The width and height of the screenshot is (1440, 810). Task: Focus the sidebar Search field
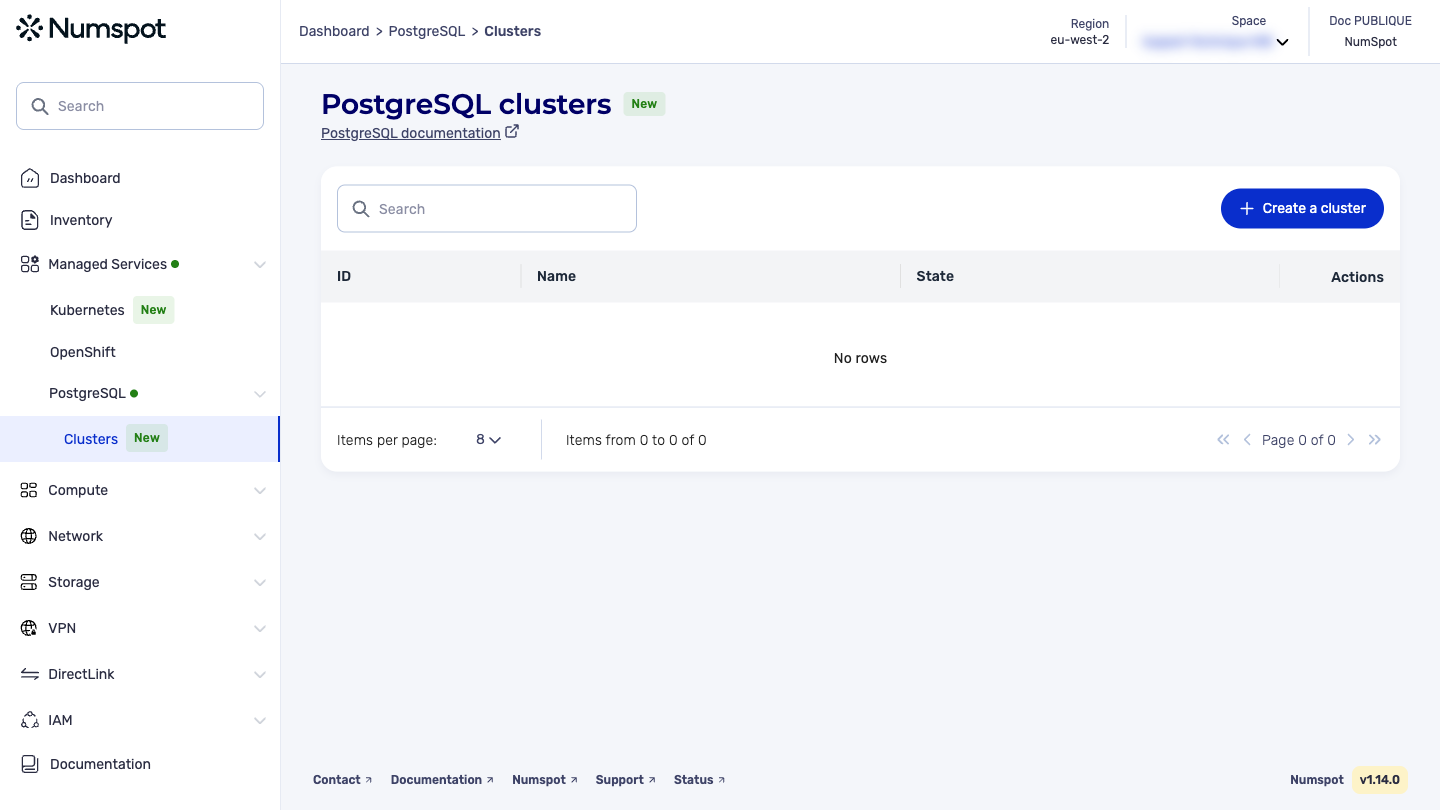tap(140, 106)
